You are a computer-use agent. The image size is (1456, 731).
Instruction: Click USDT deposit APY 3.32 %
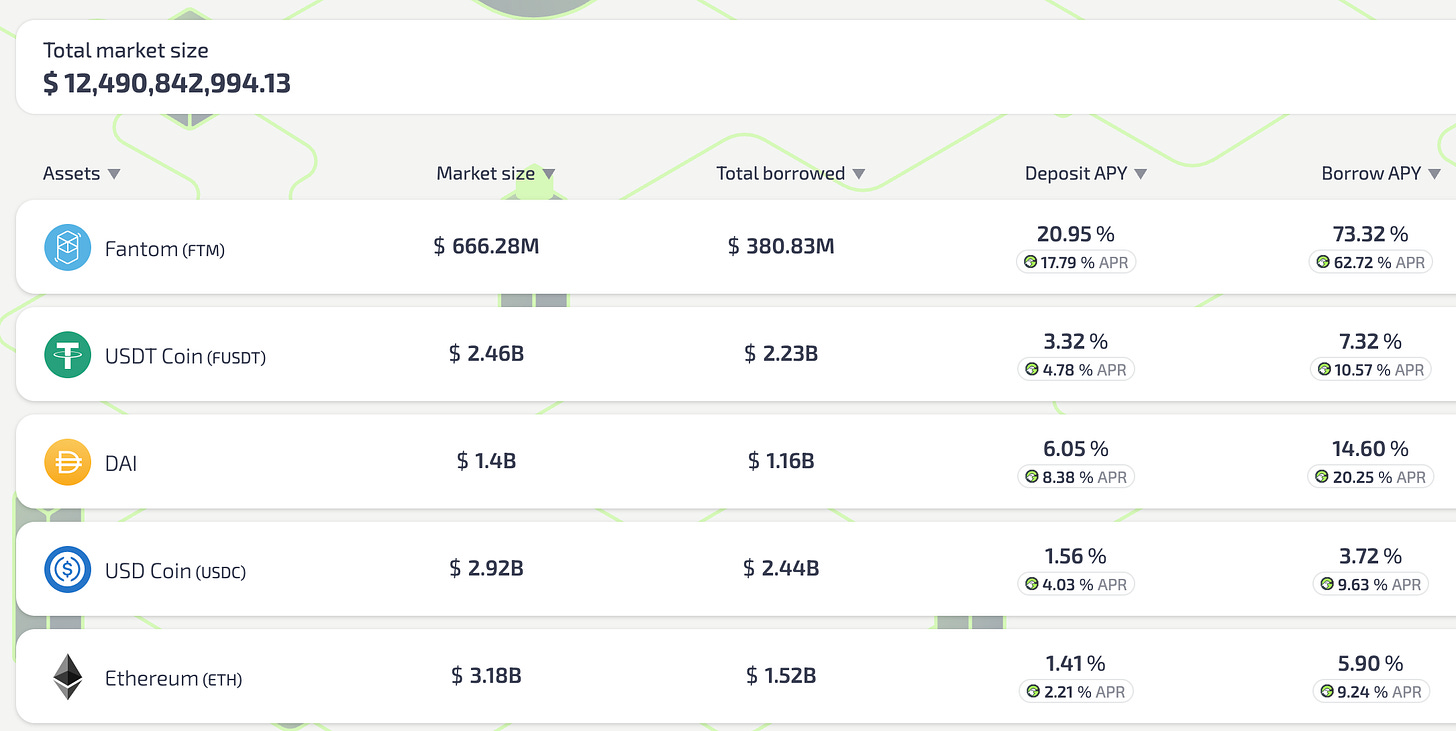point(1076,341)
